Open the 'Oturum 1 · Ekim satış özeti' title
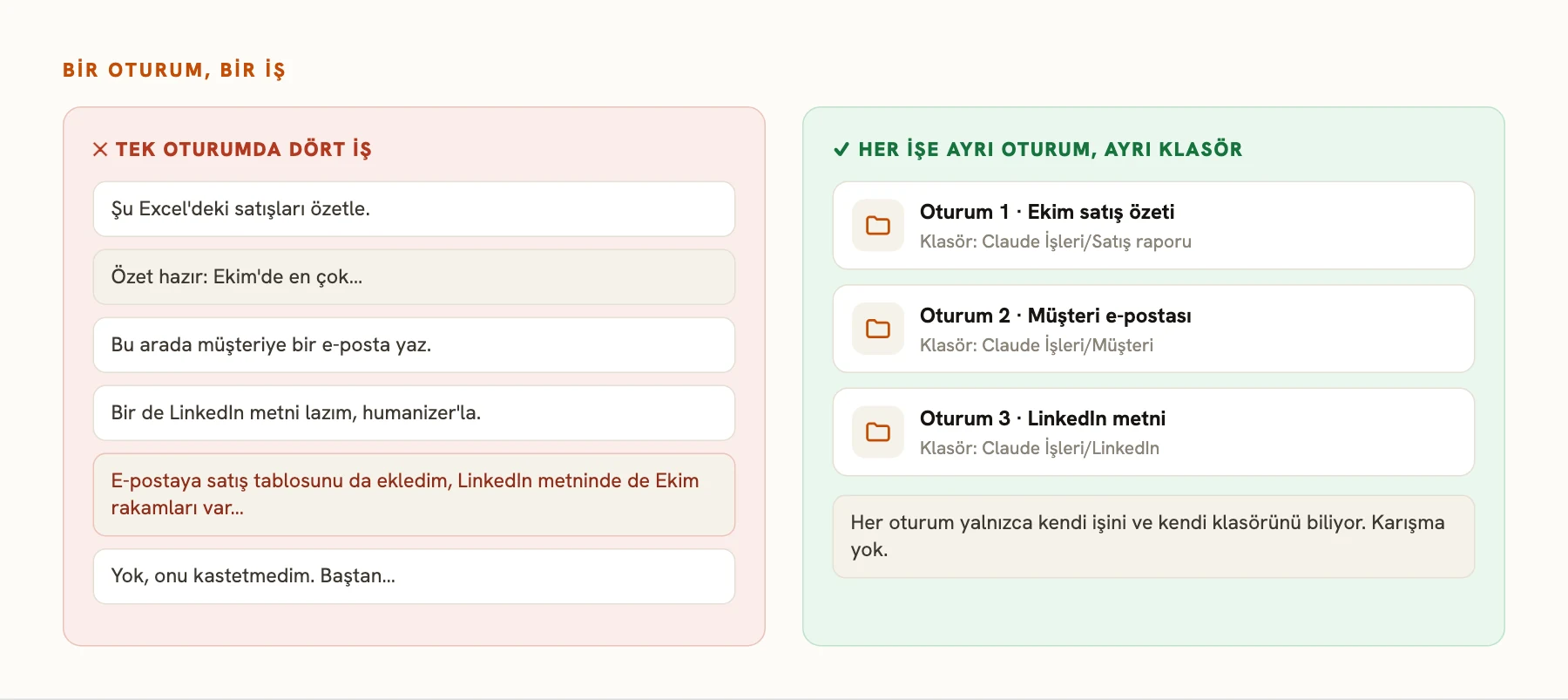1568x700 pixels. point(1047,212)
